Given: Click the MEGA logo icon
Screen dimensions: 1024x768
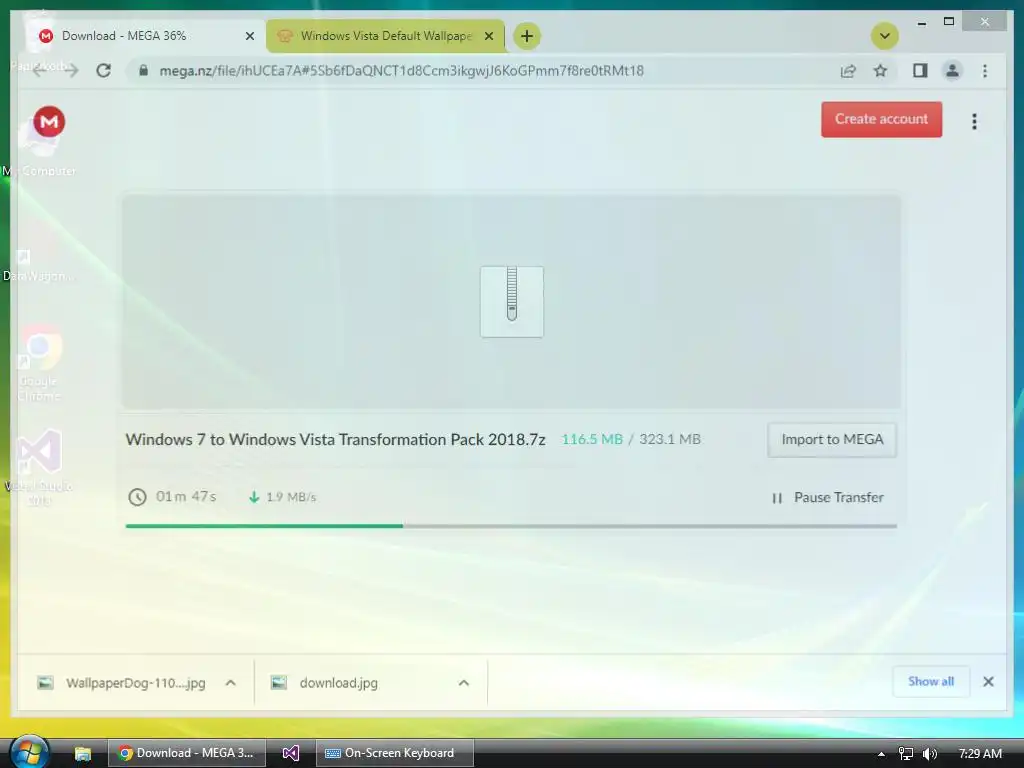Looking at the screenshot, I should coord(49,121).
